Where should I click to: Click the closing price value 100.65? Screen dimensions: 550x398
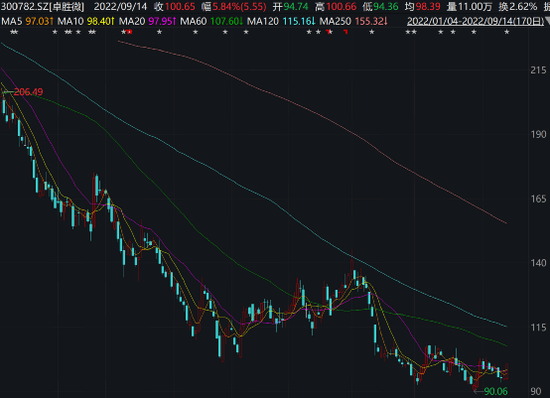180,6
